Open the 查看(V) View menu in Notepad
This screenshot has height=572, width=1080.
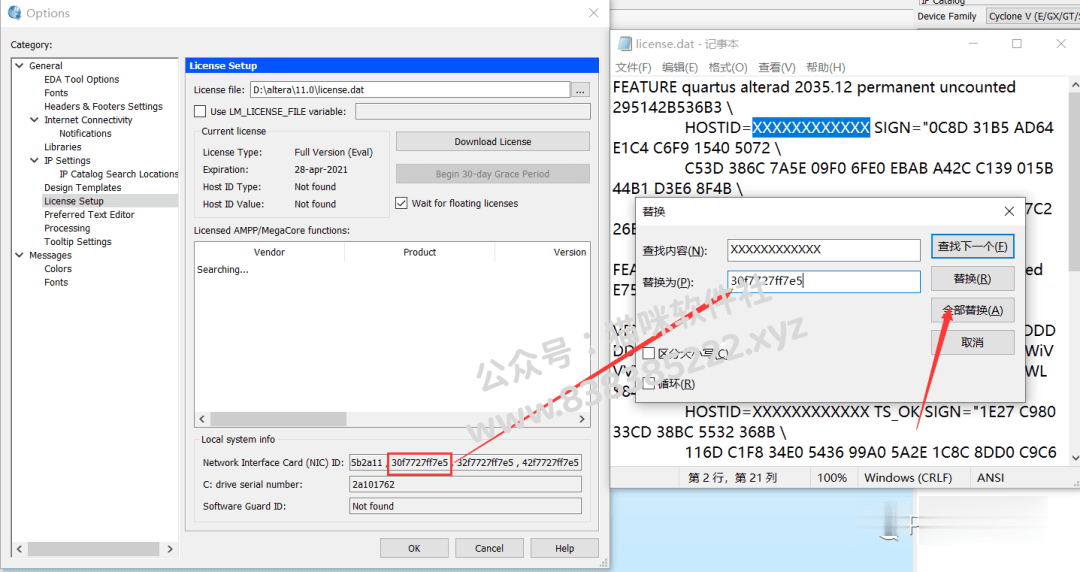pyautogui.click(x=776, y=68)
